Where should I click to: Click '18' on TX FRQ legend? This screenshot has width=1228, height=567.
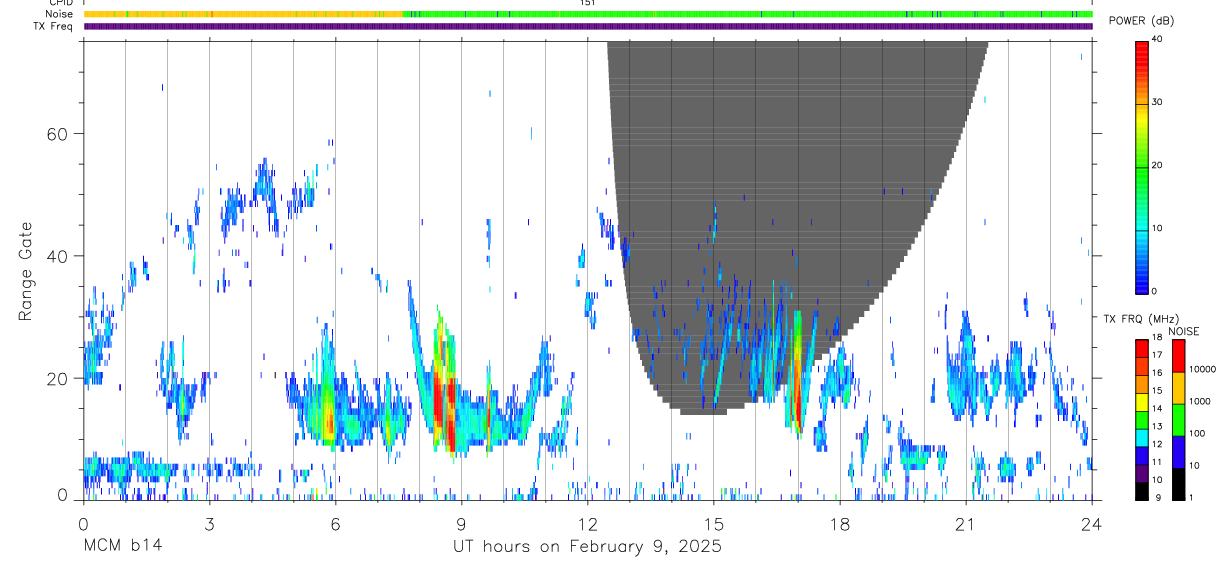click(x=1157, y=338)
